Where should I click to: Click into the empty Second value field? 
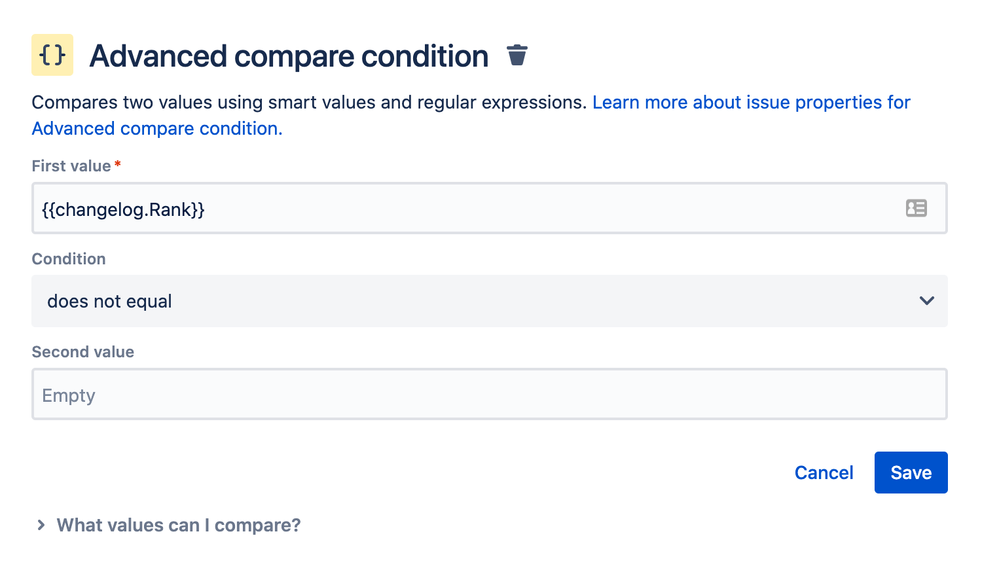pos(489,395)
